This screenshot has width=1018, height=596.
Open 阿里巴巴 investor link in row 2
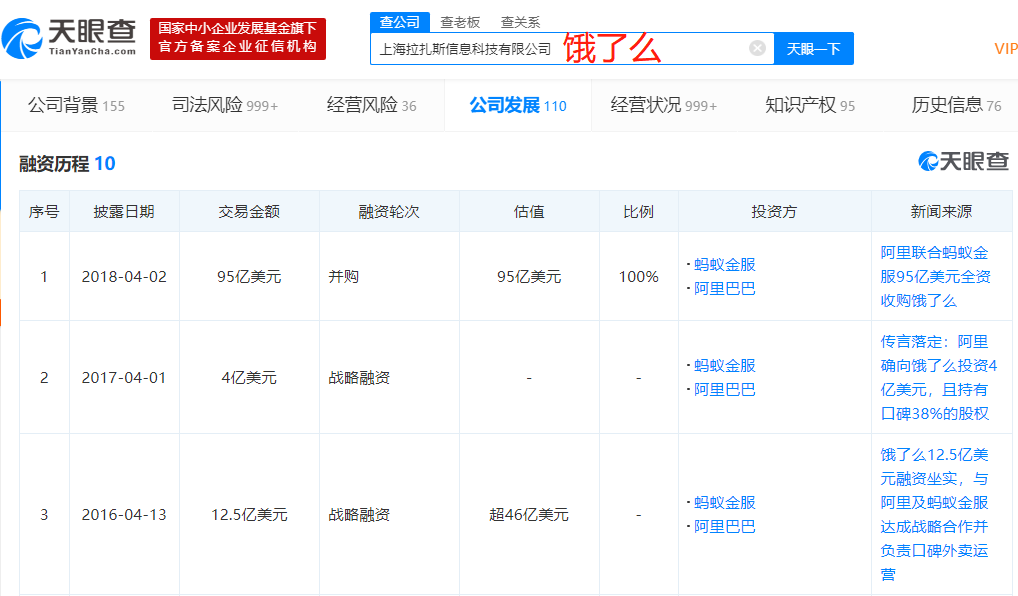725,390
